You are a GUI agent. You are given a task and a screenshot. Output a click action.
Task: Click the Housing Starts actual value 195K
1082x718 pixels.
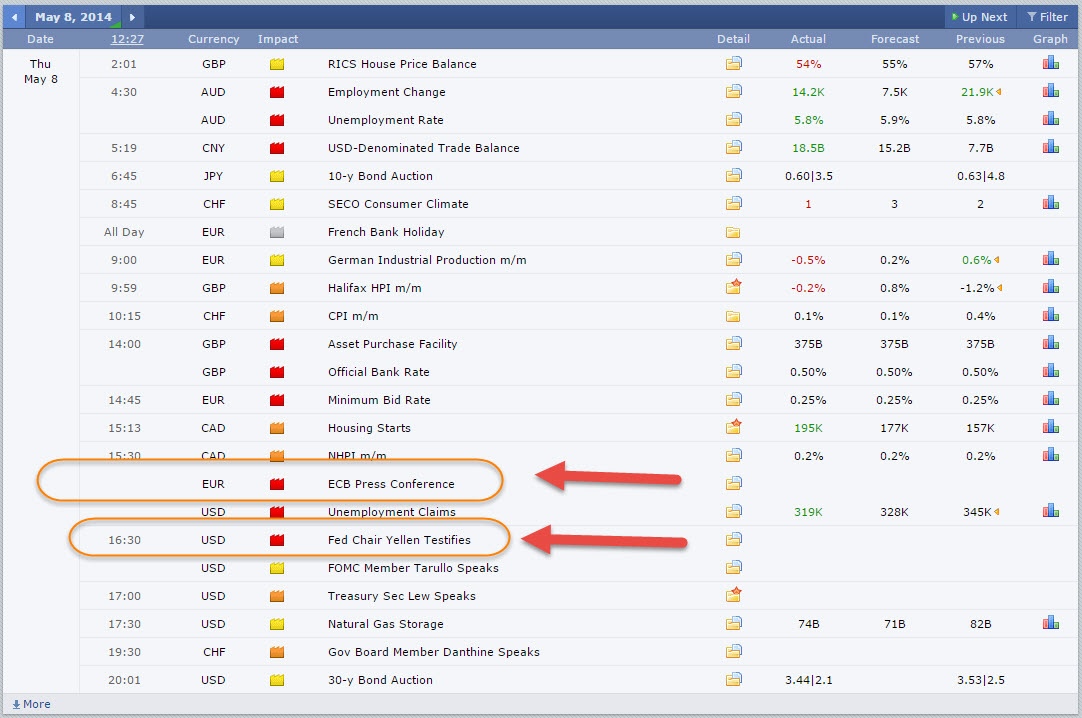click(808, 428)
